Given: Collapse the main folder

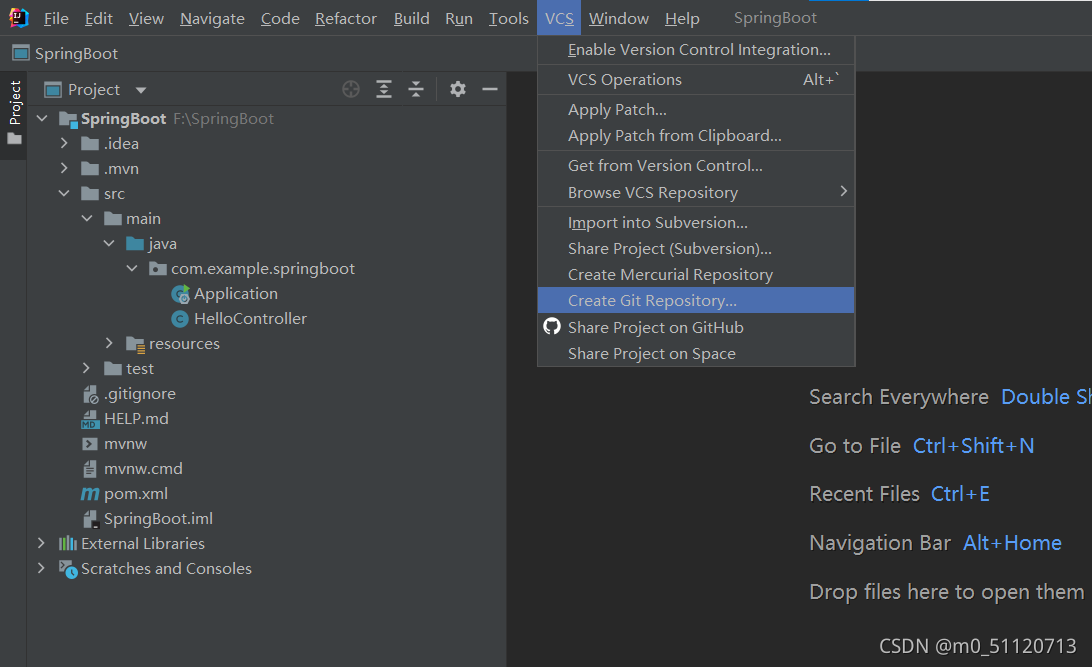Looking at the screenshot, I should pos(87,219).
